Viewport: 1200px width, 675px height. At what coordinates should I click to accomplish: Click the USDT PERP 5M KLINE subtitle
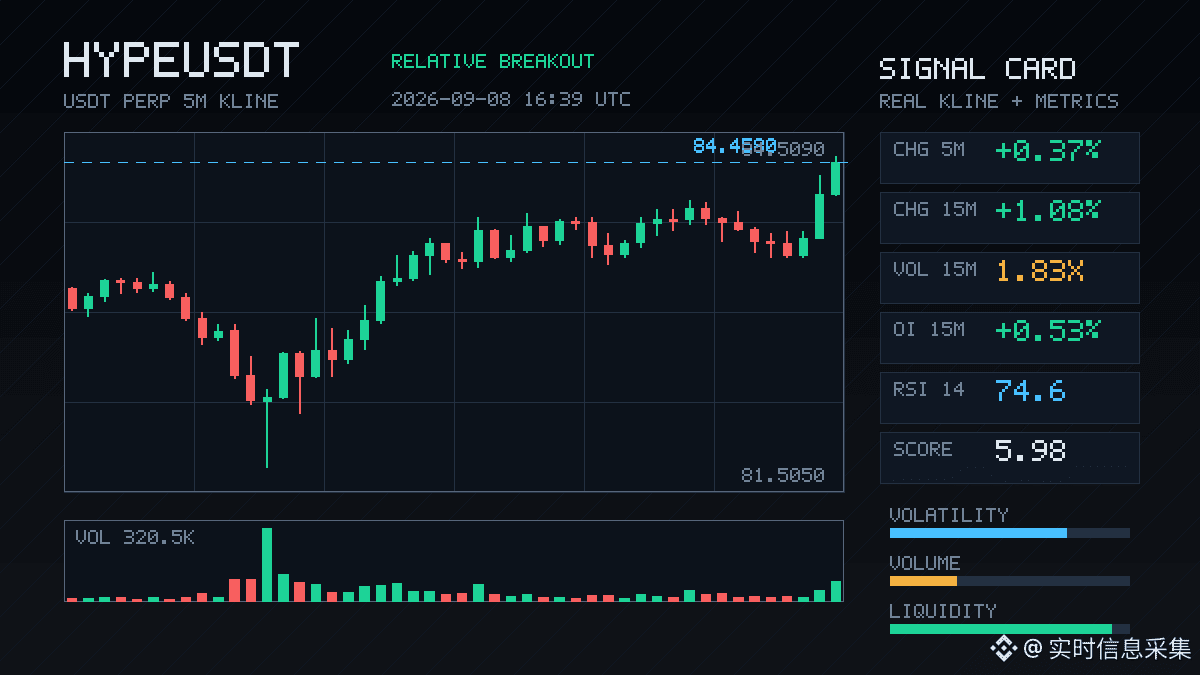(171, 101)
